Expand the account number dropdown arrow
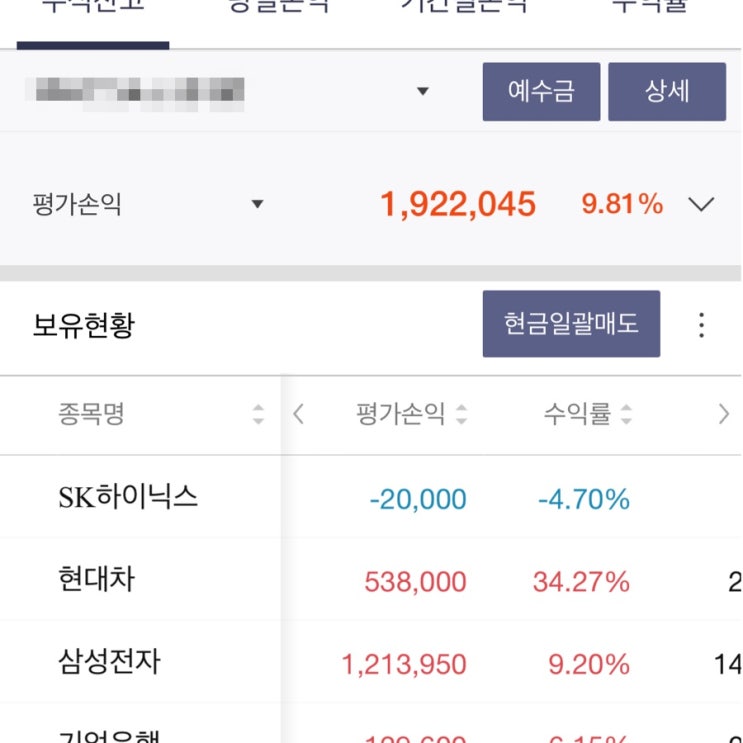The height and width of the screenshot is (743, 743). pyautogui.click(x=423, y=91)
